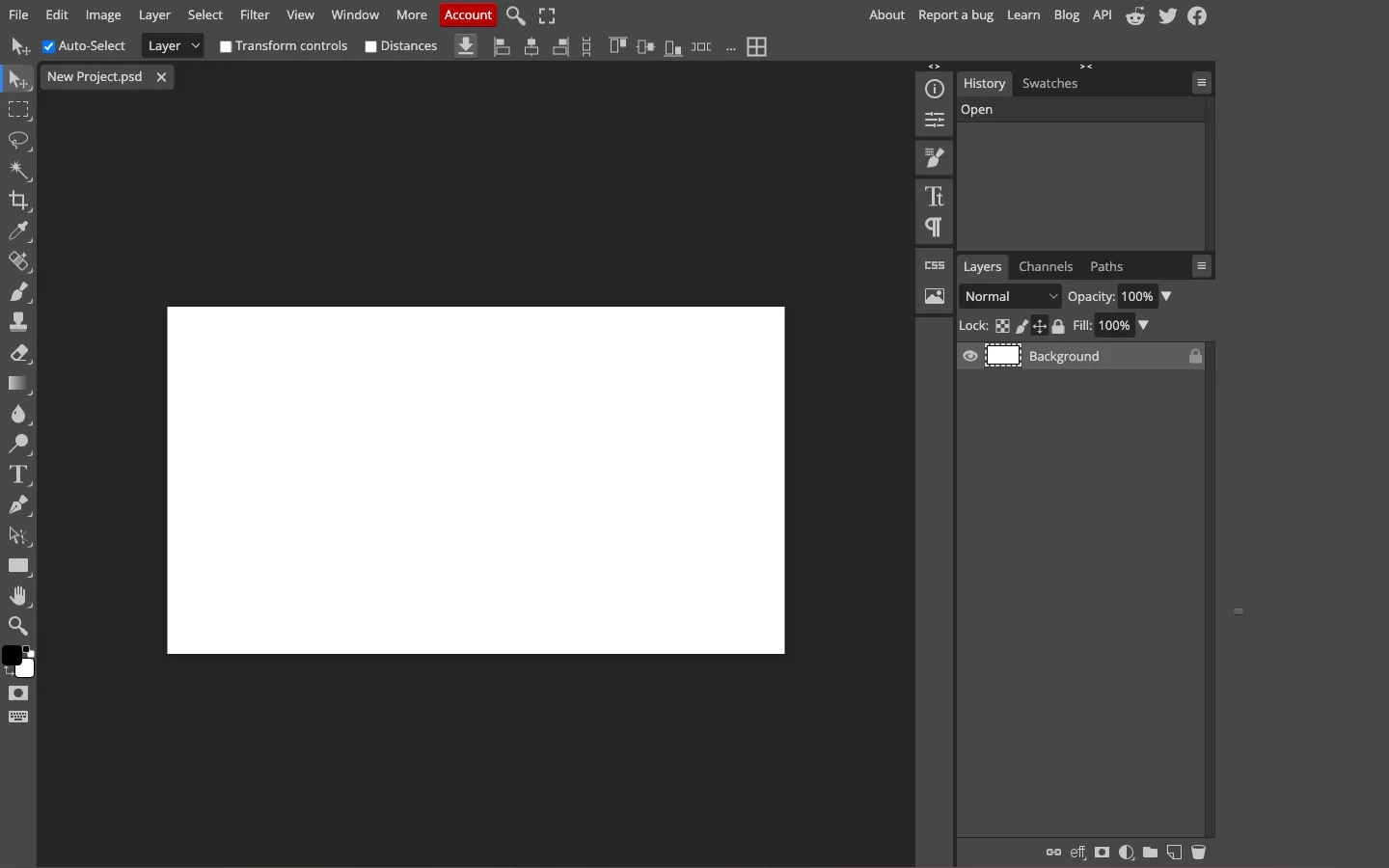Screen dimensions: 1389x868
Task: Click the Eyedropper tool
Action: 18,231
